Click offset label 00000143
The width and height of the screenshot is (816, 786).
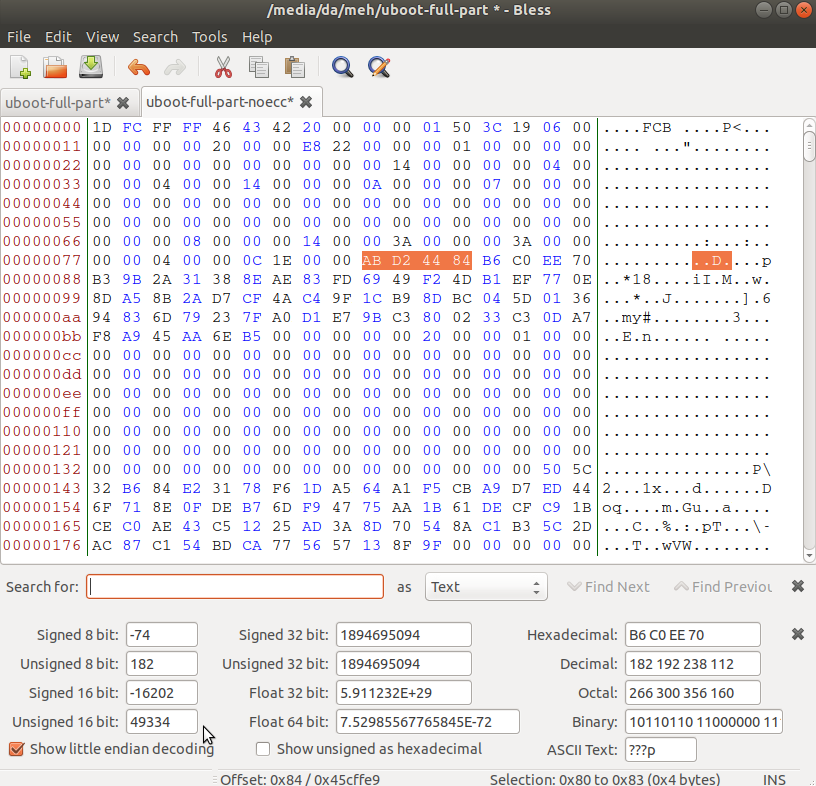[x=42, y=488]
